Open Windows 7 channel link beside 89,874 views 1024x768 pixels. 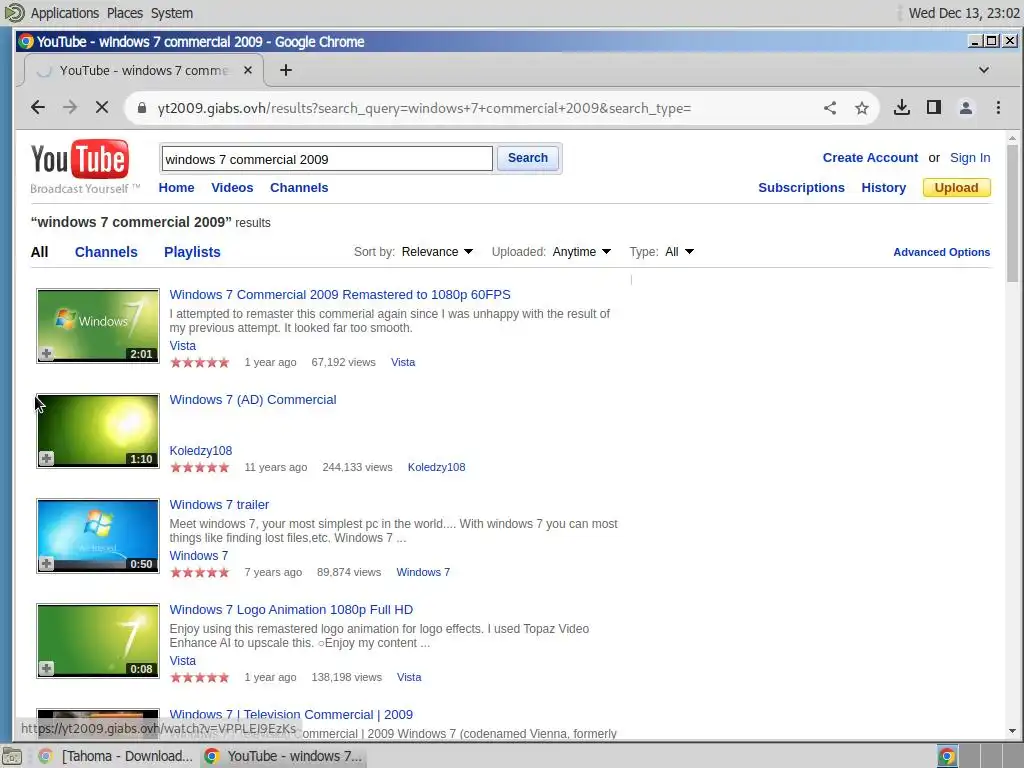click(423, 572)
